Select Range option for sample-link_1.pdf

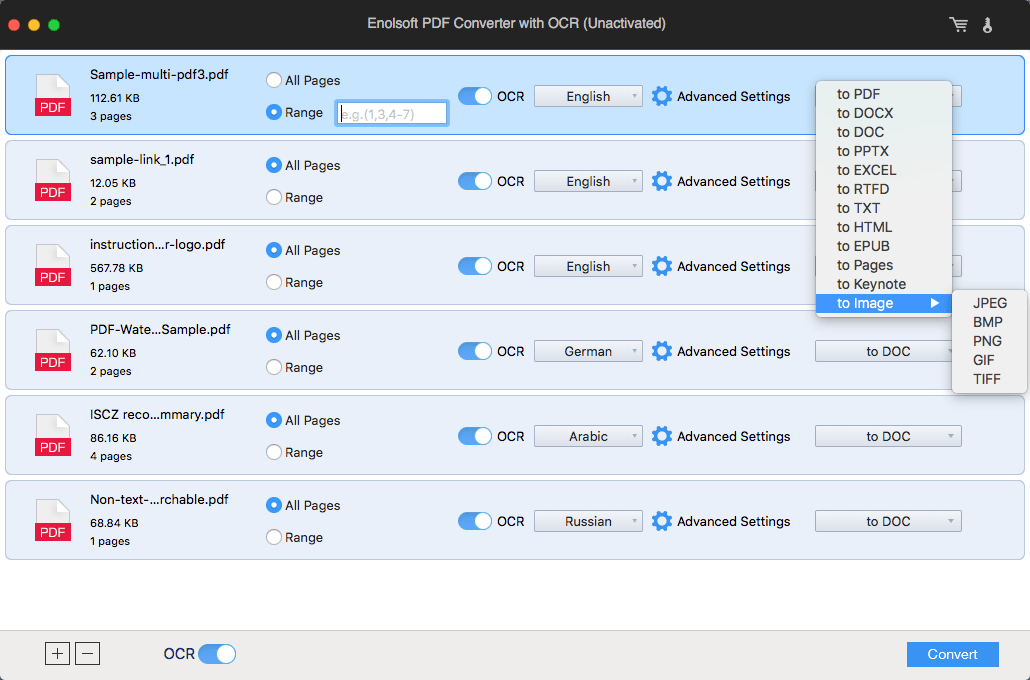pos(274,197)
